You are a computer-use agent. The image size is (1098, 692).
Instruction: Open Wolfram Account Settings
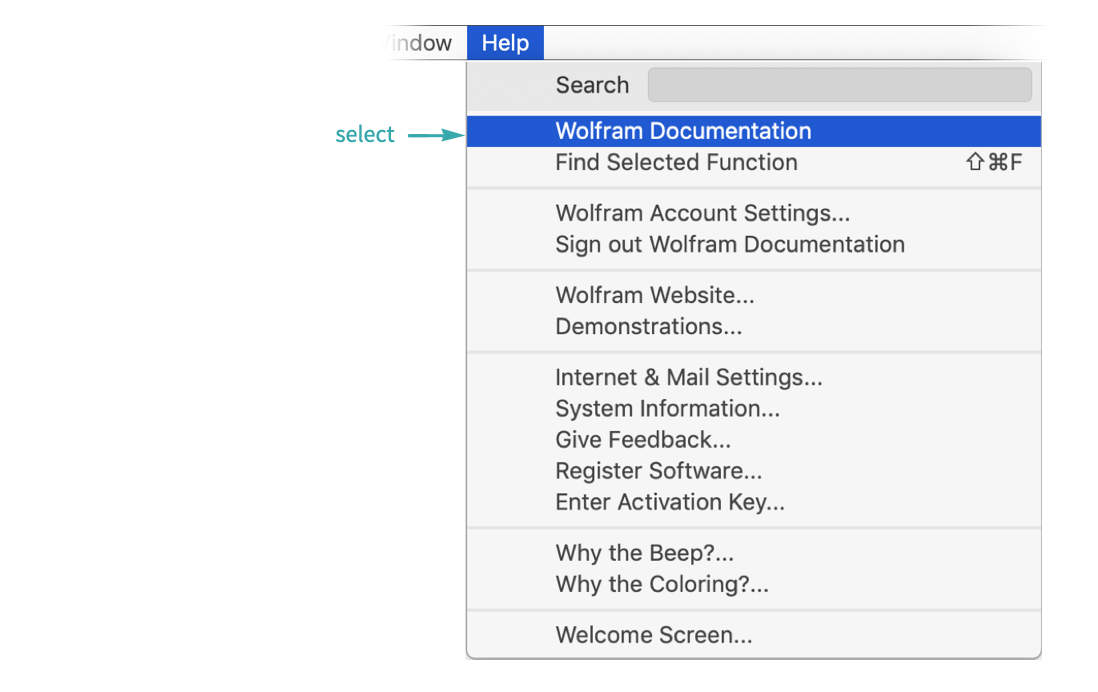point(702,213)
